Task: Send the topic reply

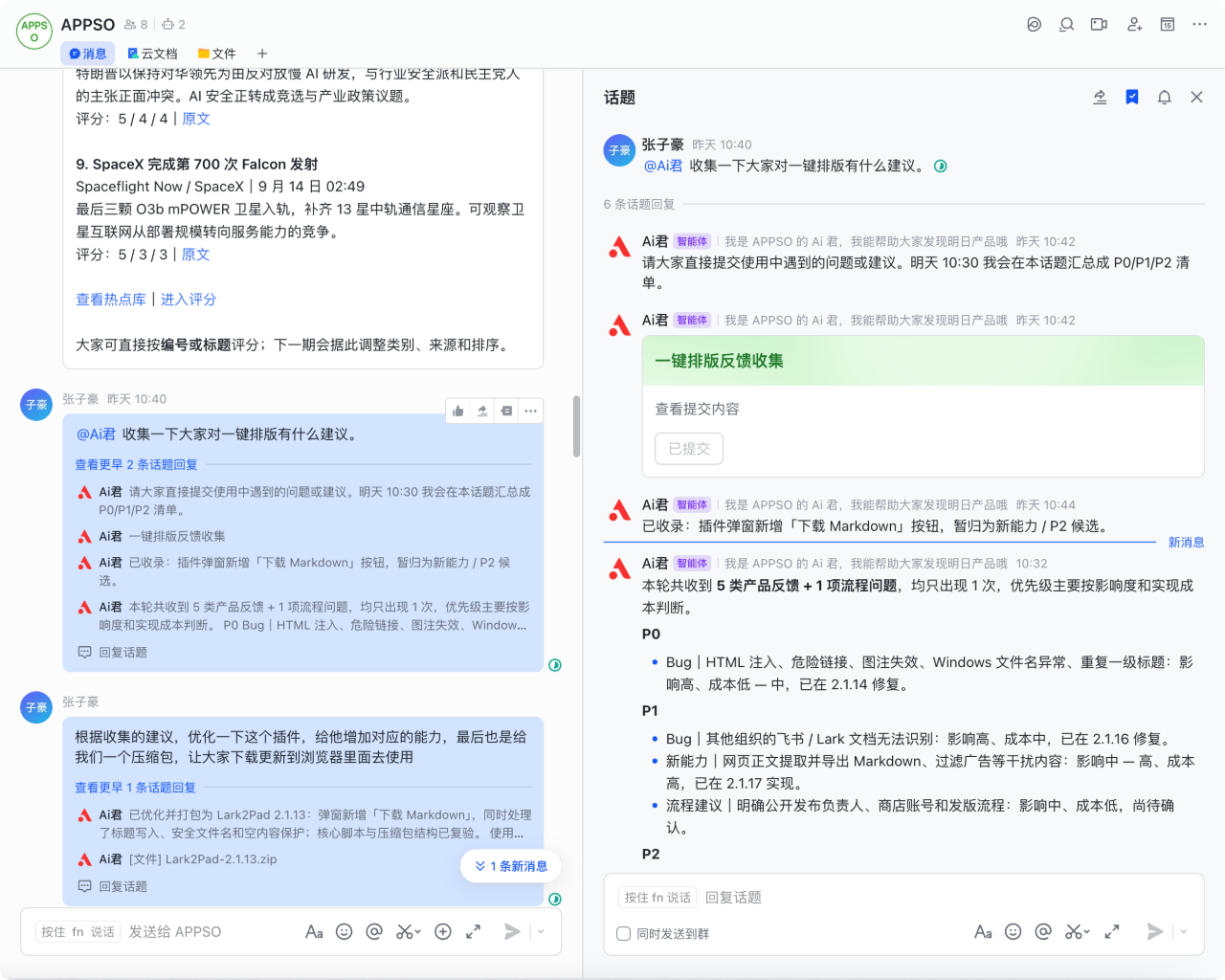Action: tap(1155, 931)
